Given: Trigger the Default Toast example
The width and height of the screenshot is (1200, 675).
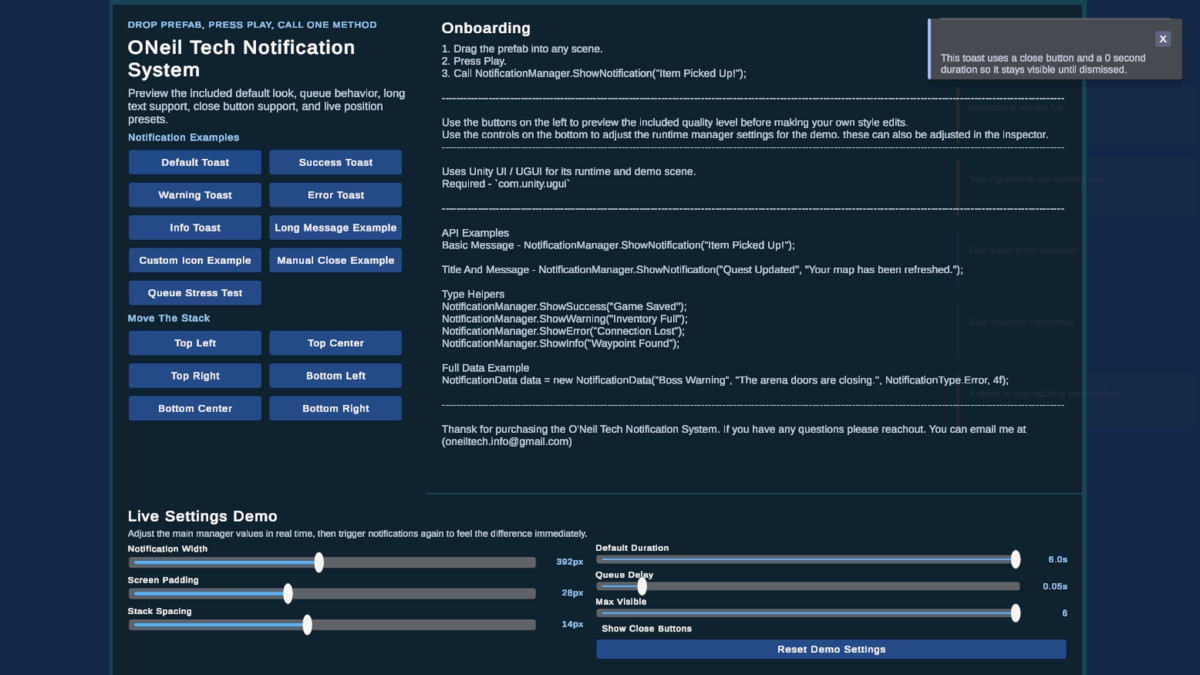Looking at the screenshot, I should (195, 162).
